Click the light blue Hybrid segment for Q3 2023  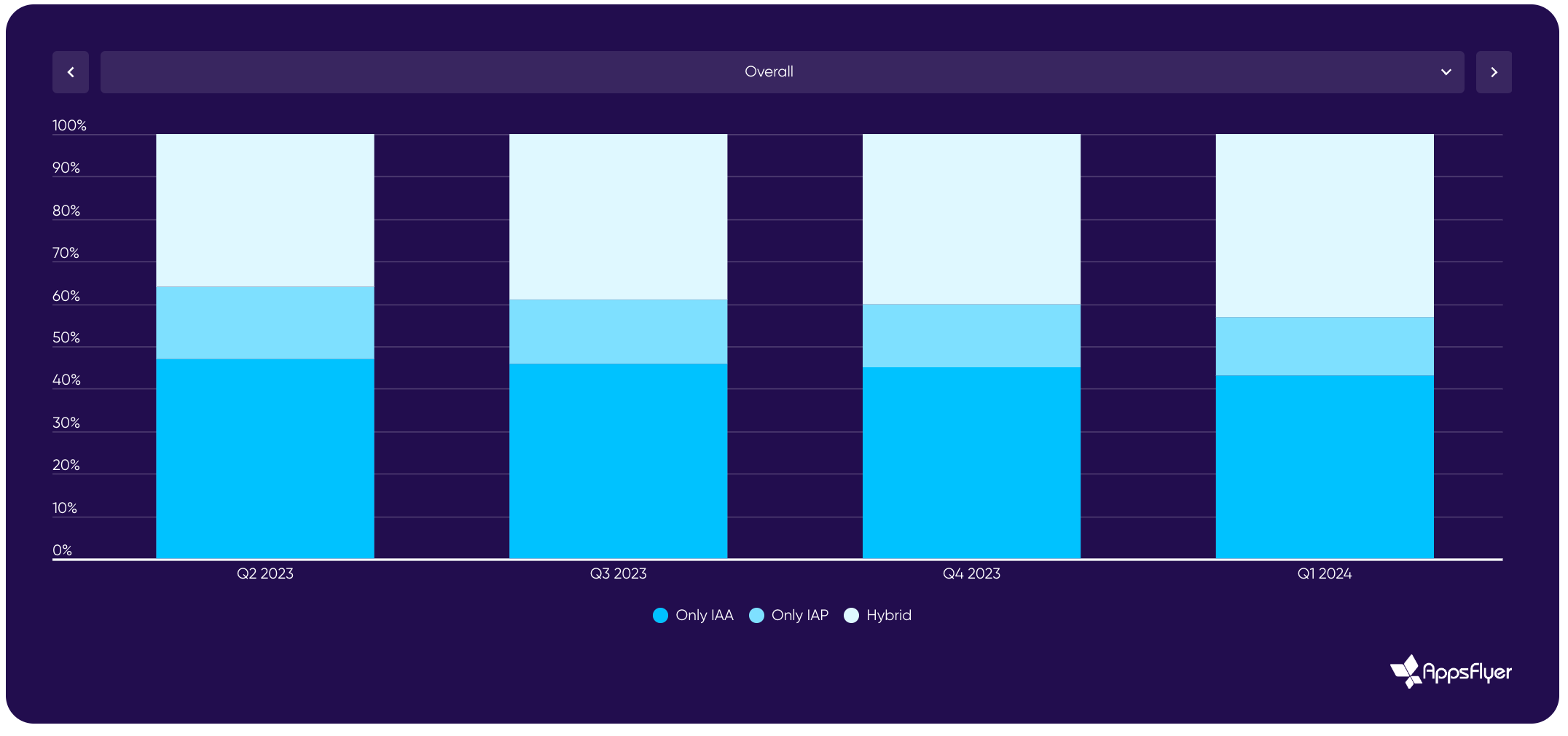pyautogui.click(x=618, y=215)
